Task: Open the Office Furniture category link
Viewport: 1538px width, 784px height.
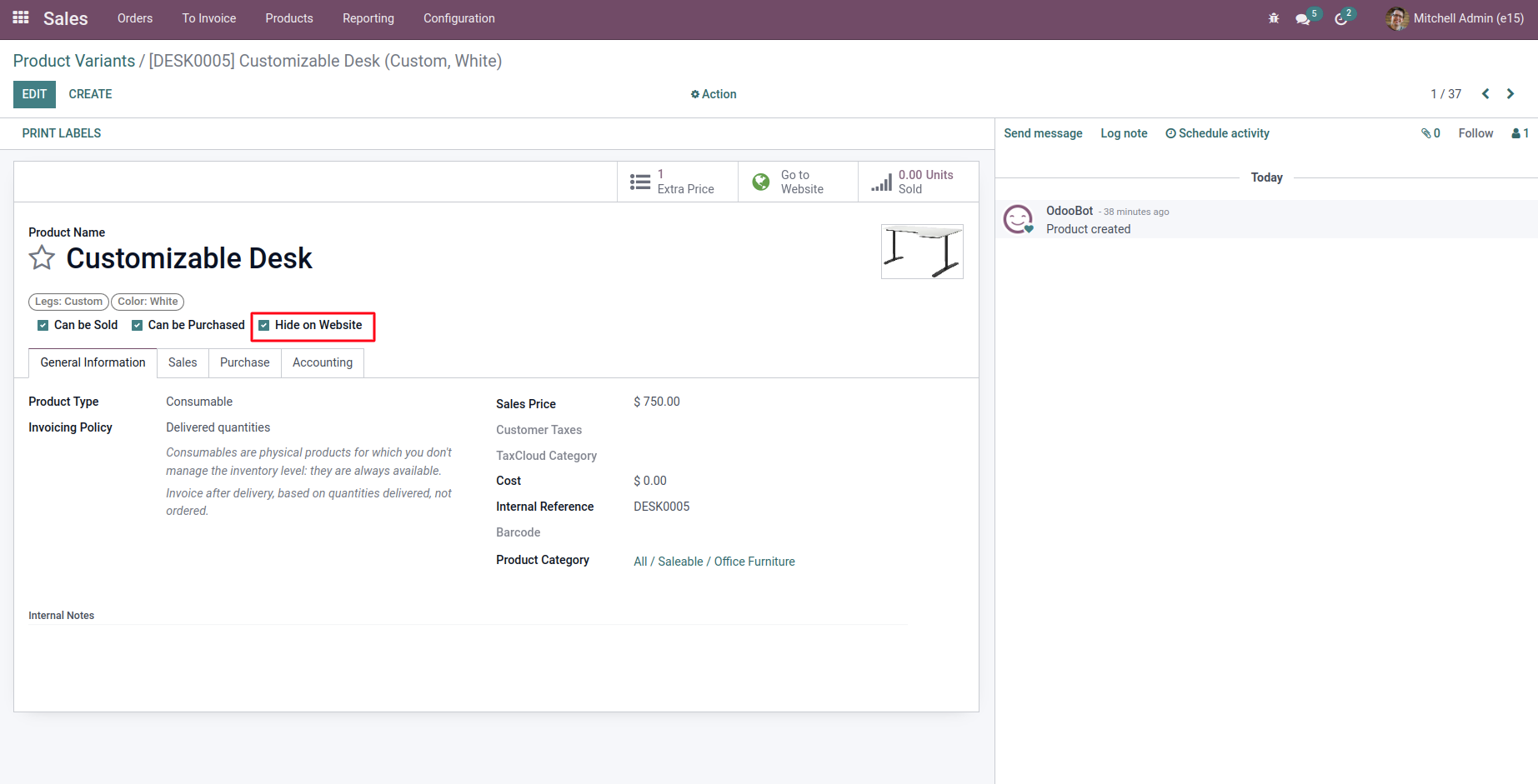Action: point(714,562)
